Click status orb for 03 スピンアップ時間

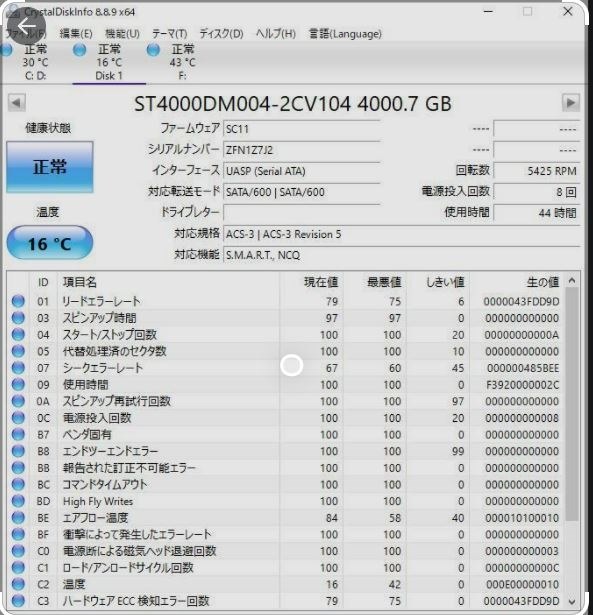tap(18, 318)
